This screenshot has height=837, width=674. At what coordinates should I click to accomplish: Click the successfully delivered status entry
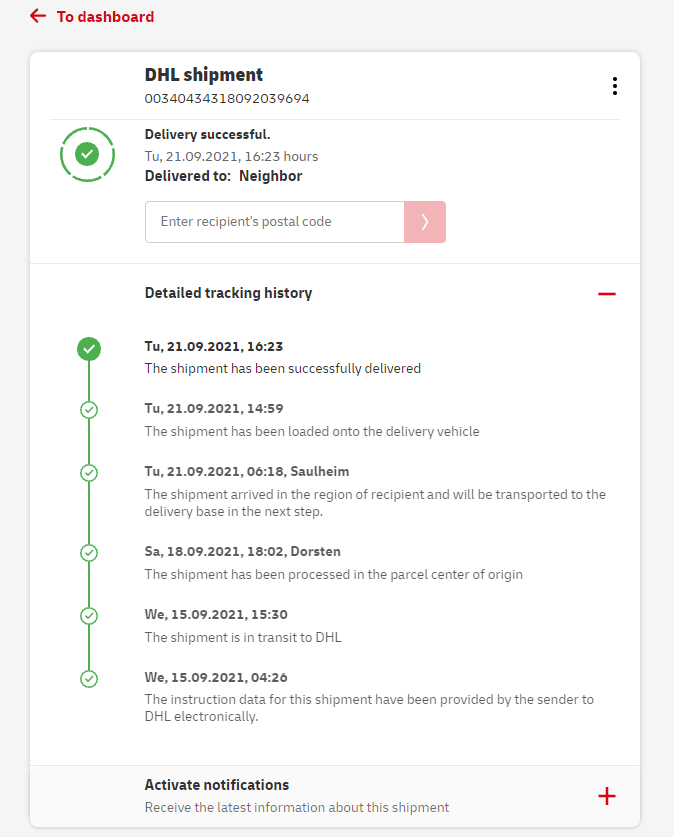click(283, 368)
